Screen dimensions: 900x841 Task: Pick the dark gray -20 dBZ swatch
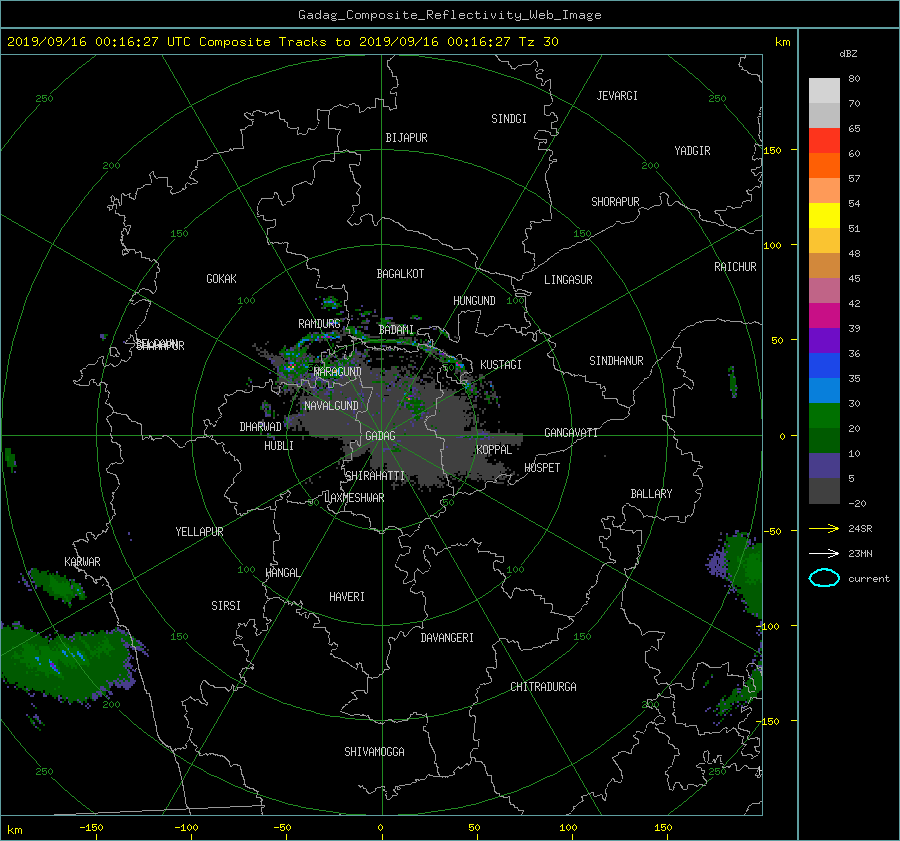[824, 490]
